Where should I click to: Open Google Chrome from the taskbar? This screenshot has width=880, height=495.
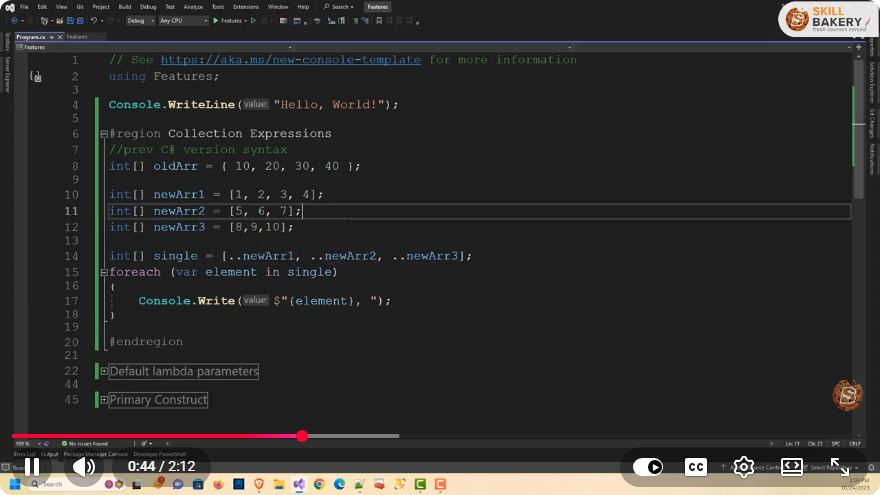click(x=319, y=484)
